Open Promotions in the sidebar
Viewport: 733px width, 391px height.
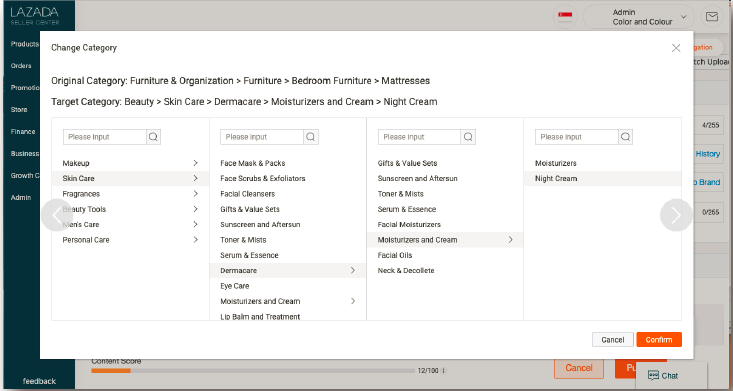[x=25, y=88]
